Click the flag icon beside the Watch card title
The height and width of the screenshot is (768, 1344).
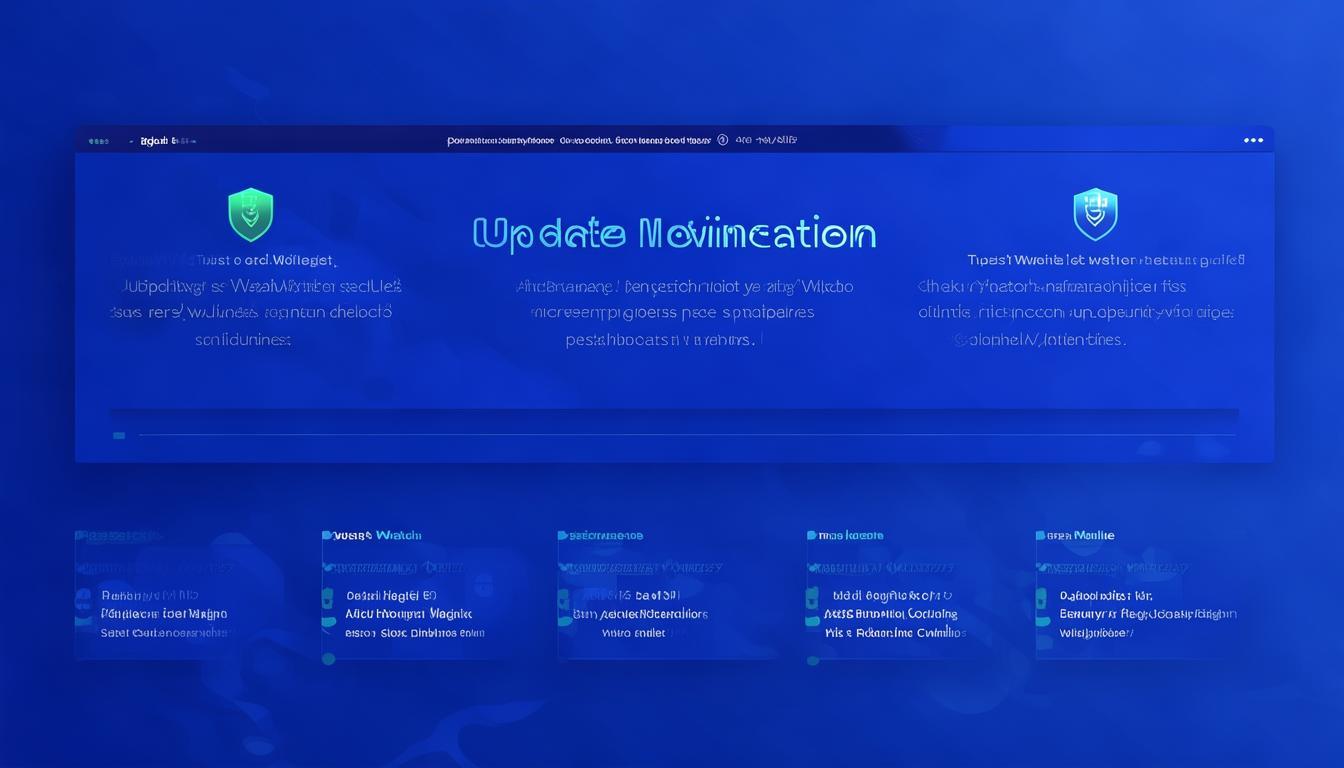click(327, 536)
